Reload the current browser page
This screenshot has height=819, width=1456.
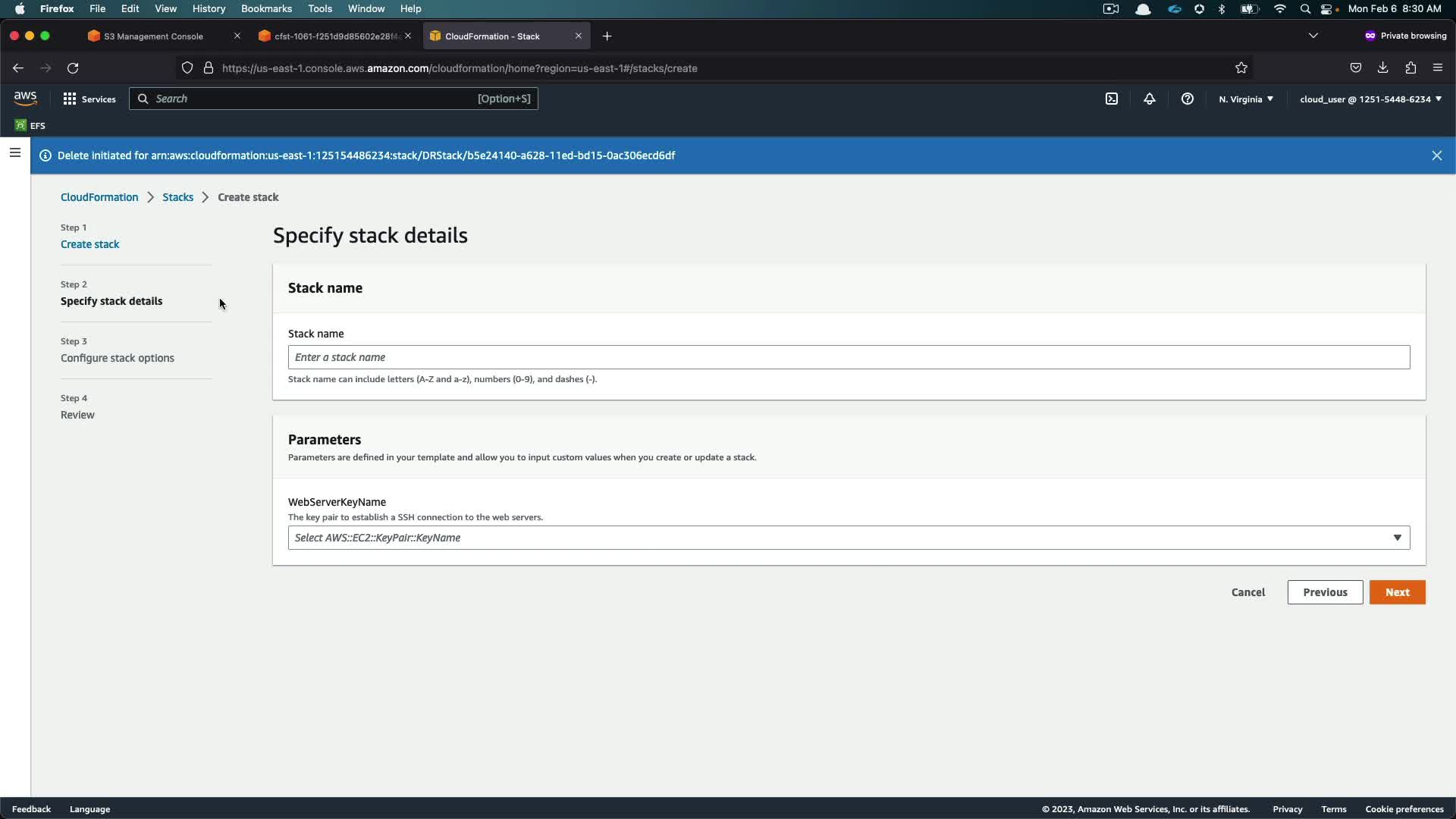[x=73, y=68]
